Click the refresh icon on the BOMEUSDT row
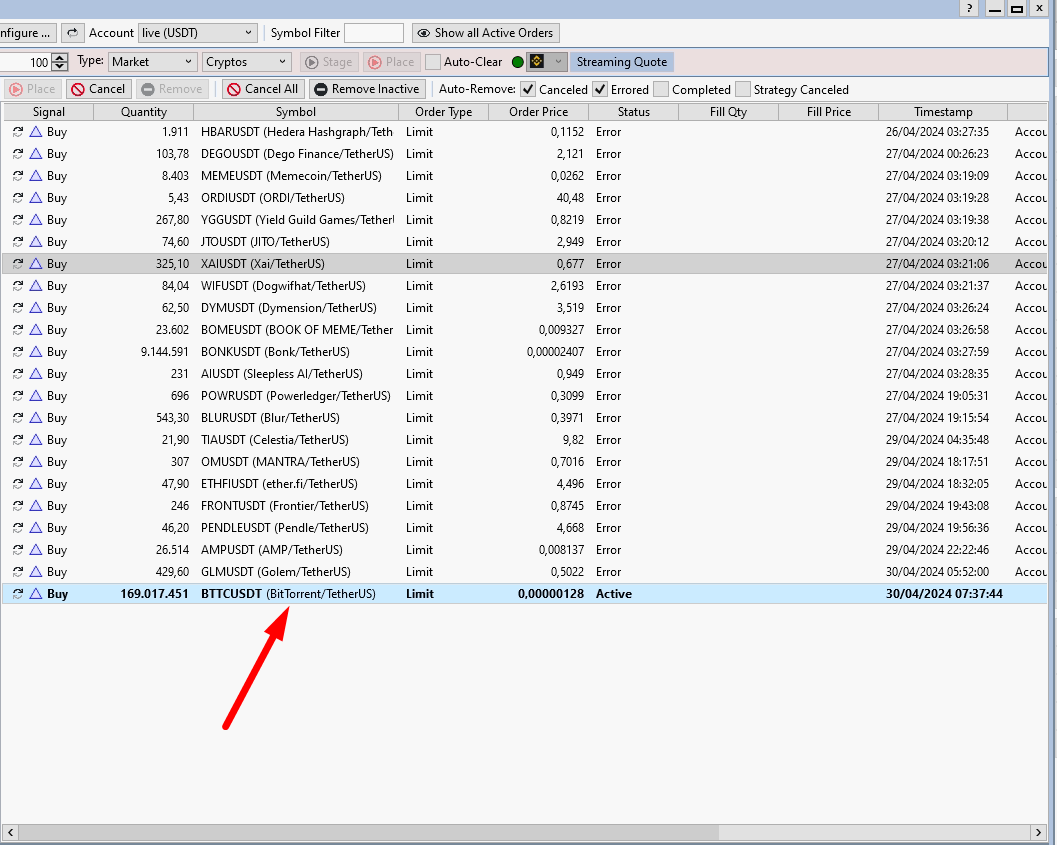The height and width of the screenshot is (845, 1057). tap(18, 330)
